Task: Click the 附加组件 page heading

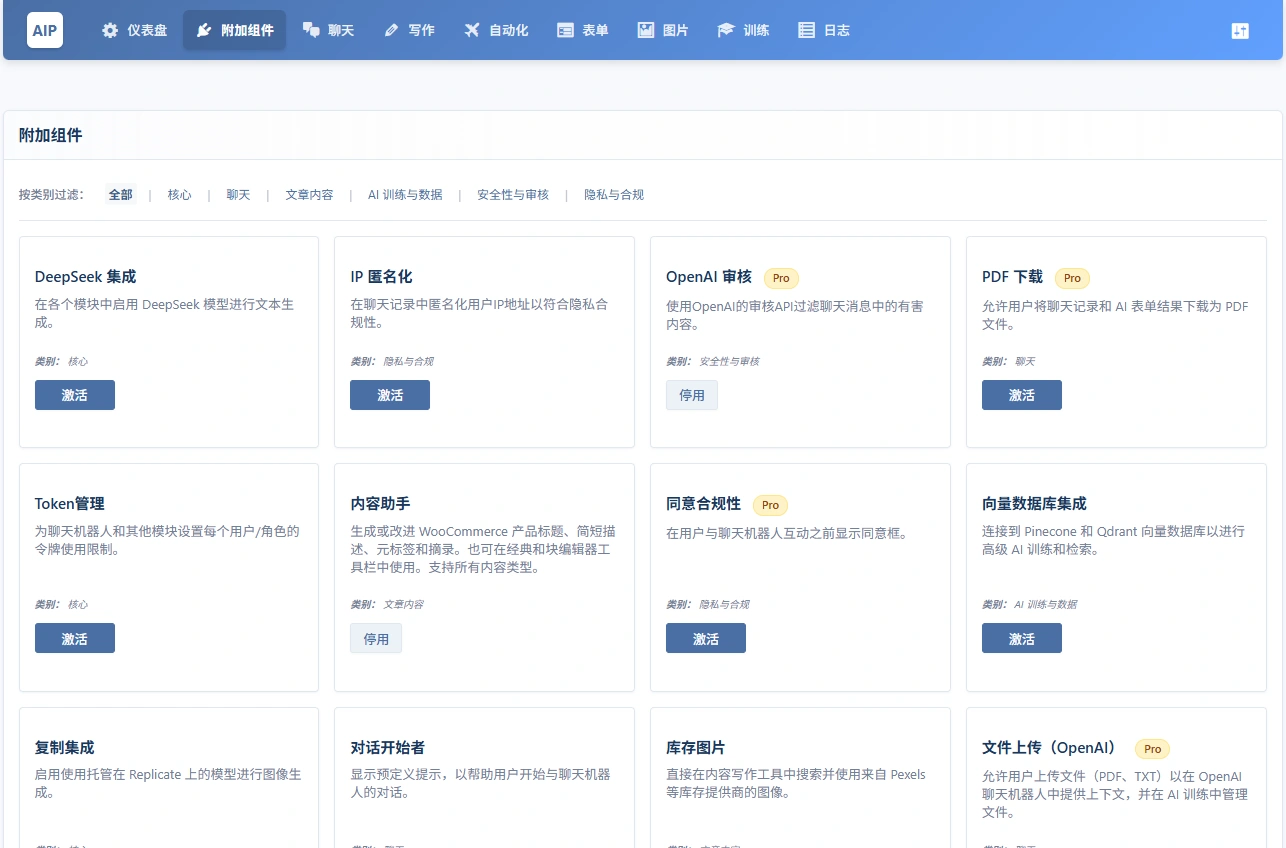Action: click(x=51, y=135)
